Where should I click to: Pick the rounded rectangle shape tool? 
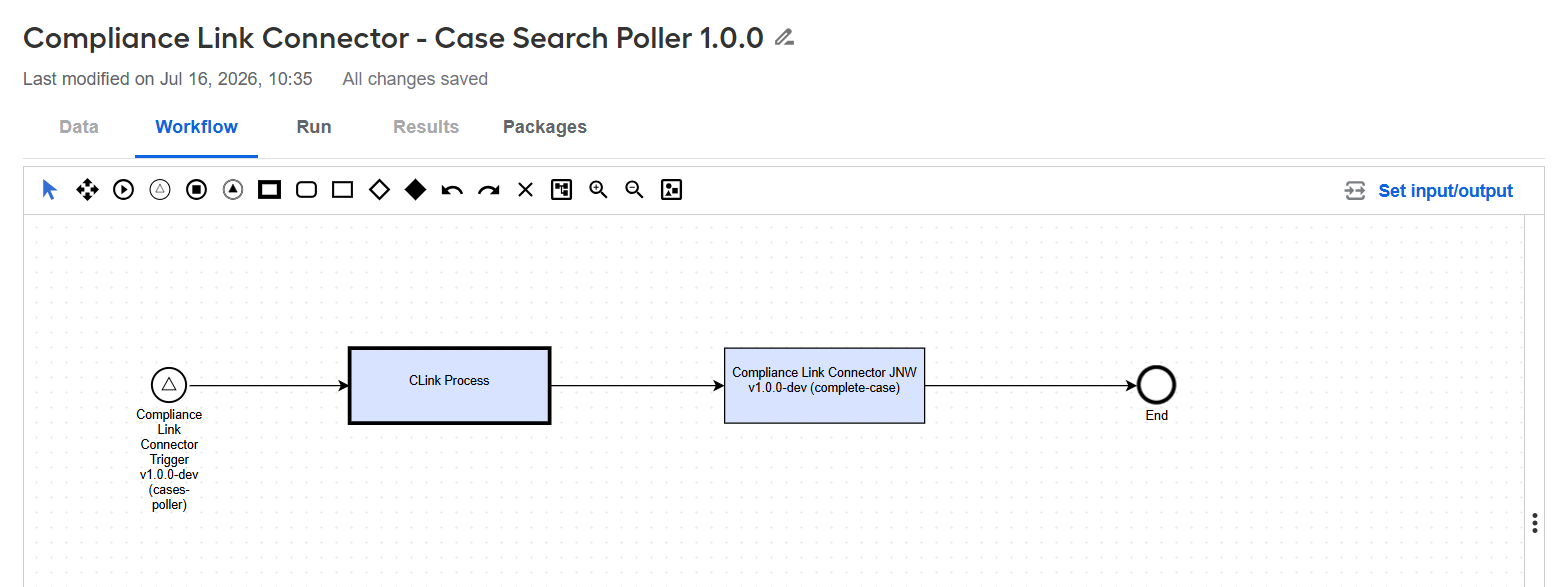coord(306,190)
